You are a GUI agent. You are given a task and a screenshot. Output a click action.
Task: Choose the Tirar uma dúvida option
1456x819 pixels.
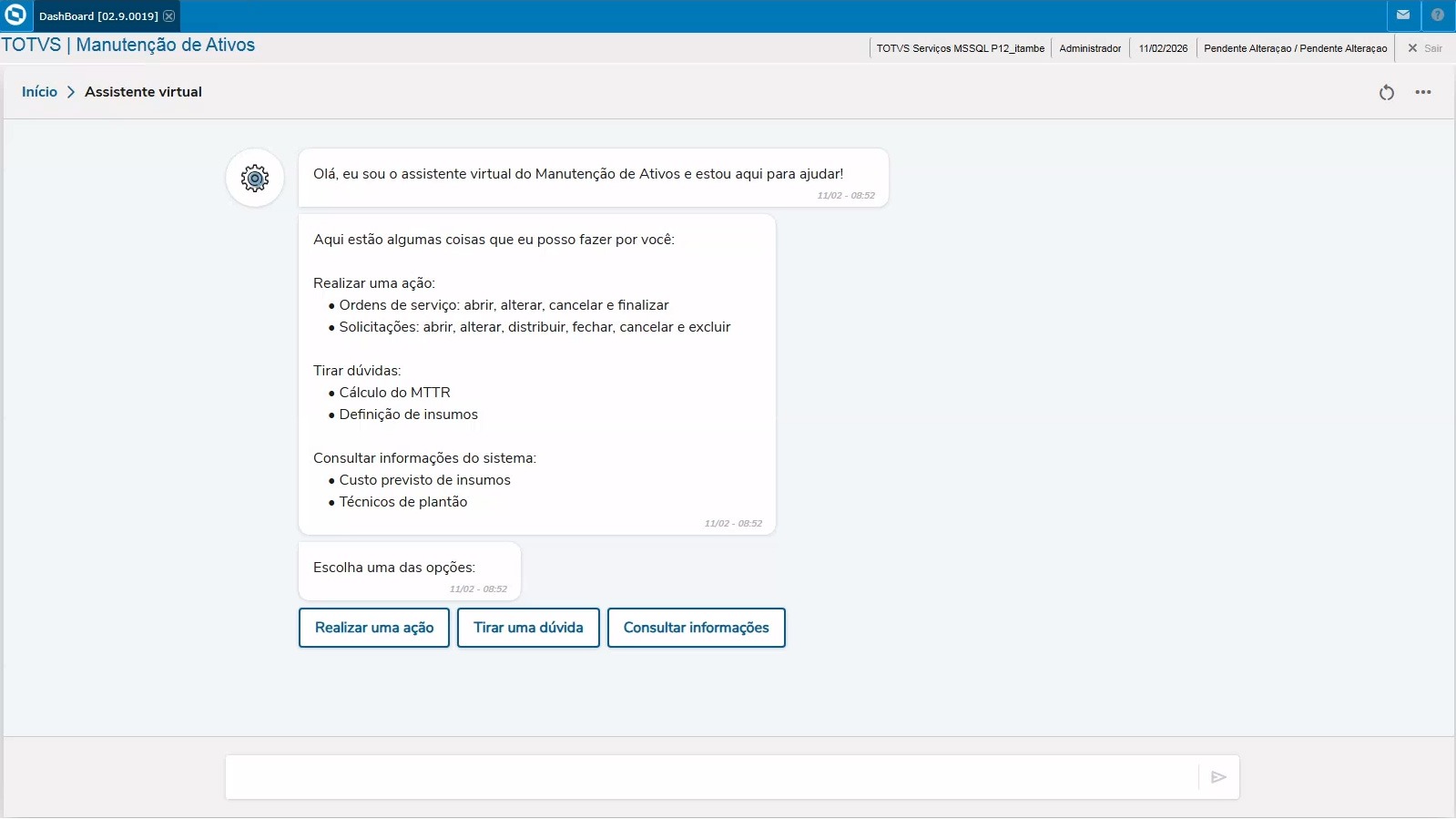[x=528, y=628]
